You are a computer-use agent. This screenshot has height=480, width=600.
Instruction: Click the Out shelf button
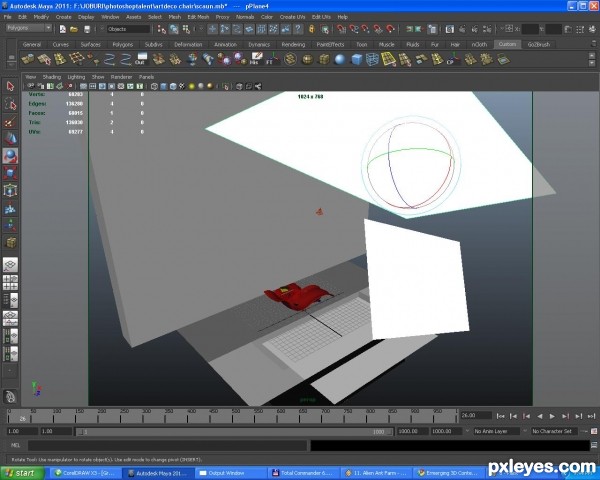coord(142,59)
